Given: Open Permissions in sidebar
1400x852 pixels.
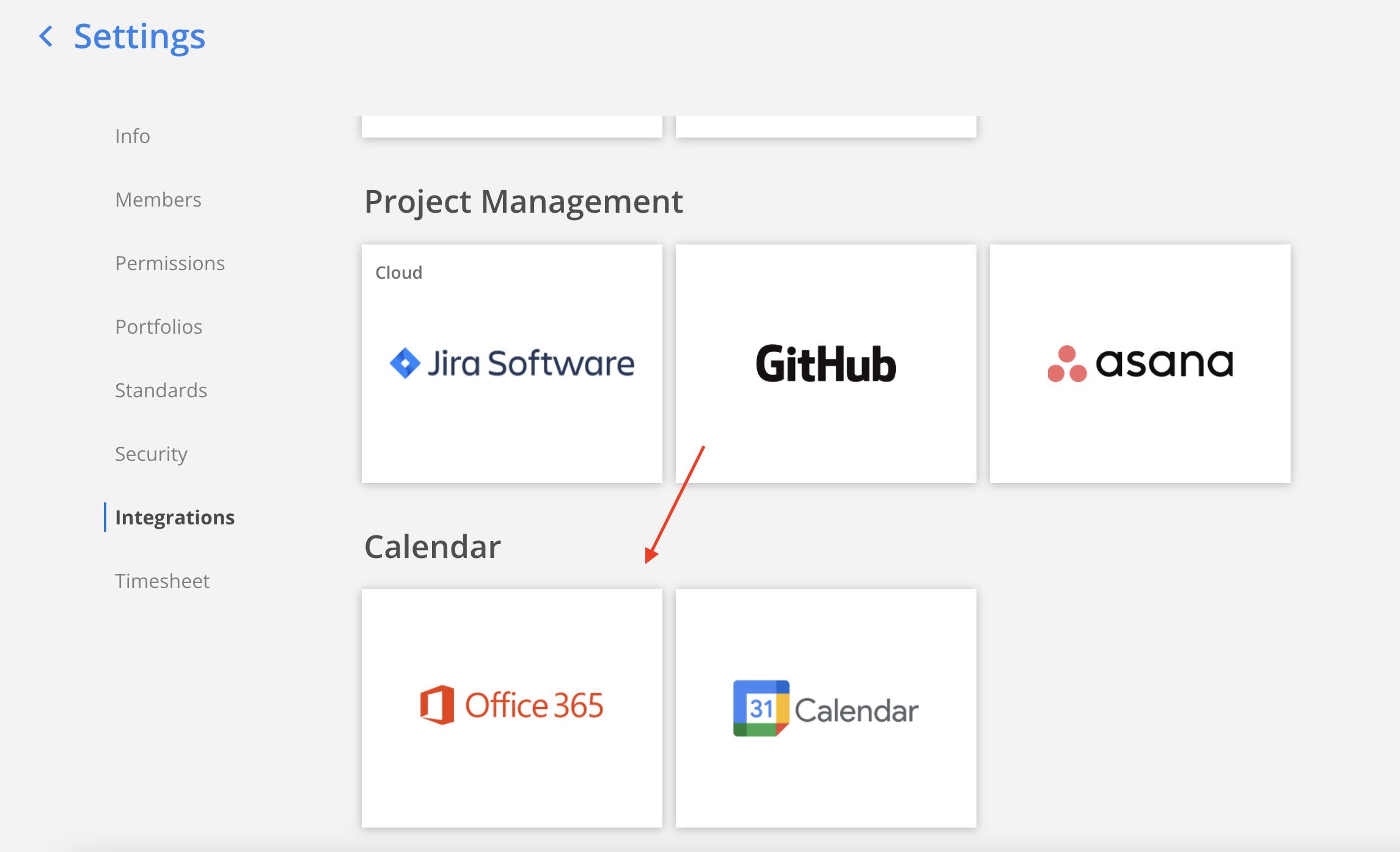Looking at the screenshot, I should tap(170, 263).
